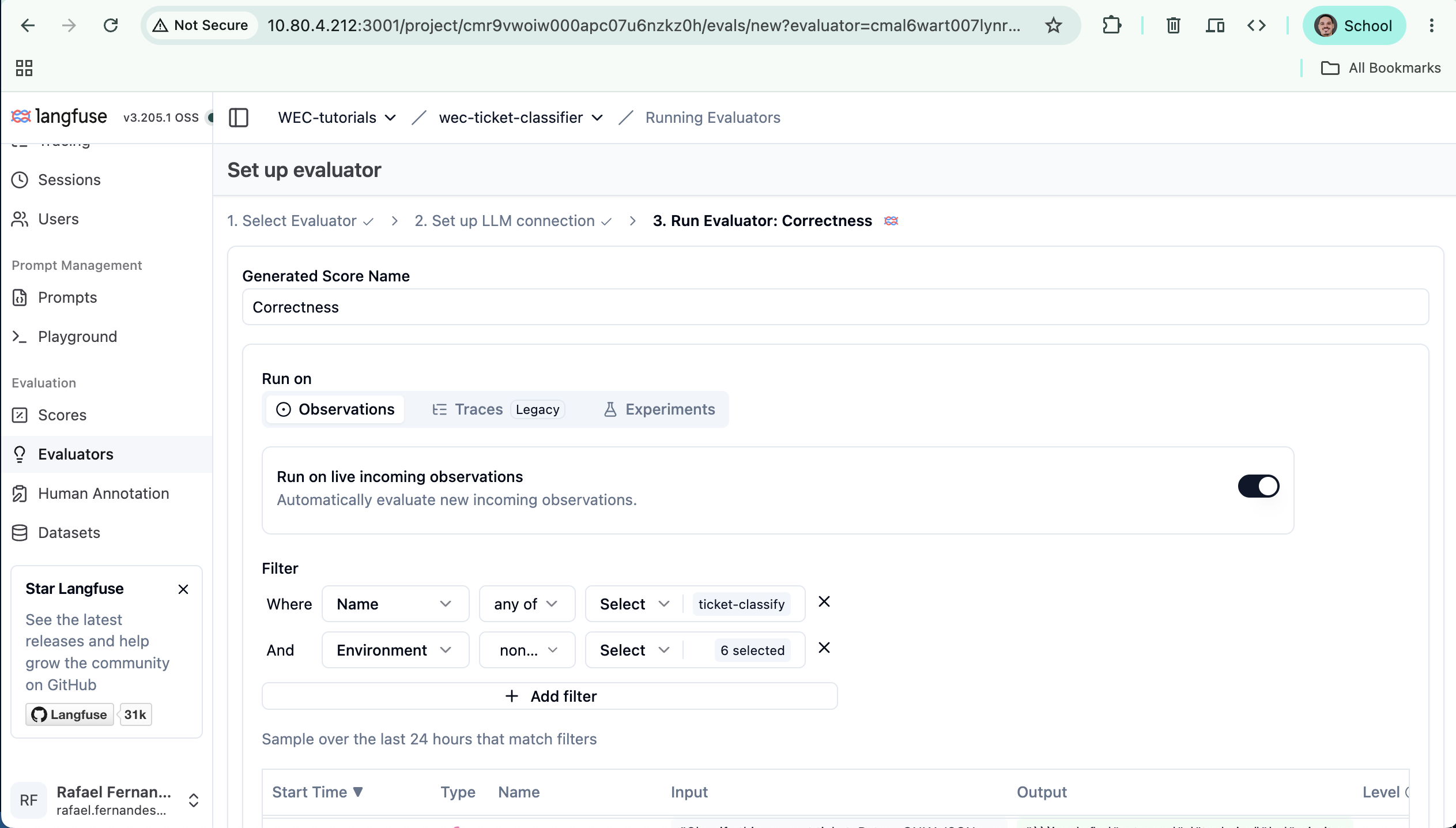
Task: Remove the Environment filter row
Action: (824, 648)
